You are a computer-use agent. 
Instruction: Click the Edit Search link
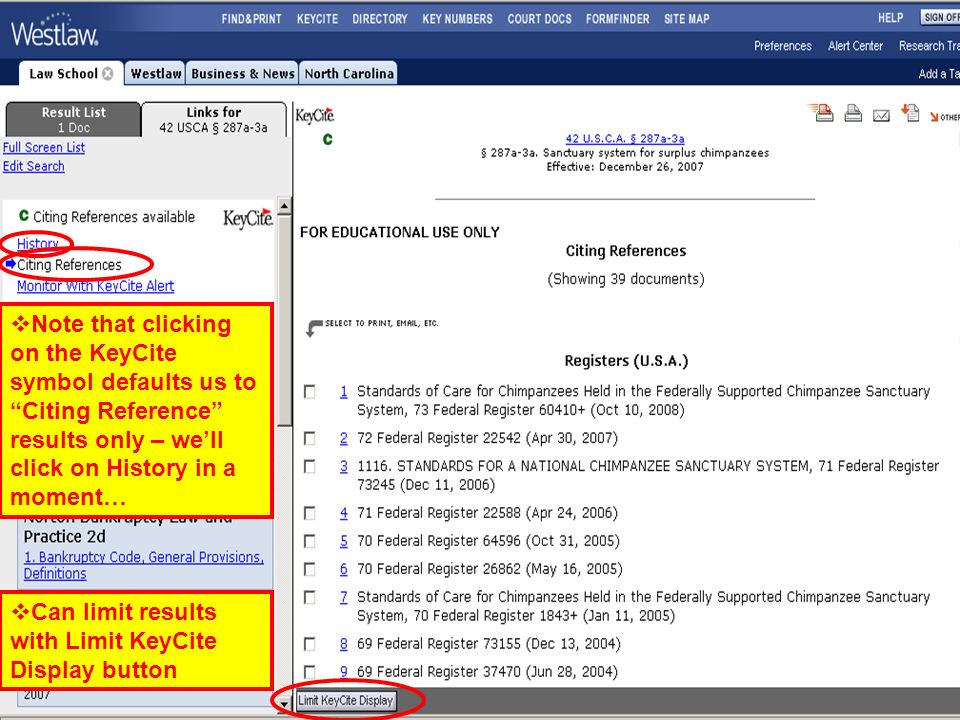click(x=33, y=167)
